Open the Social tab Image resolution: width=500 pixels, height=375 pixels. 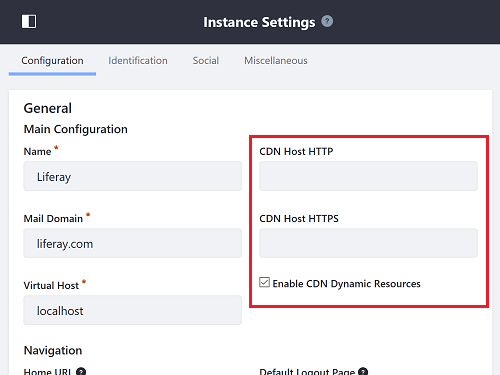tap(206, 61)
